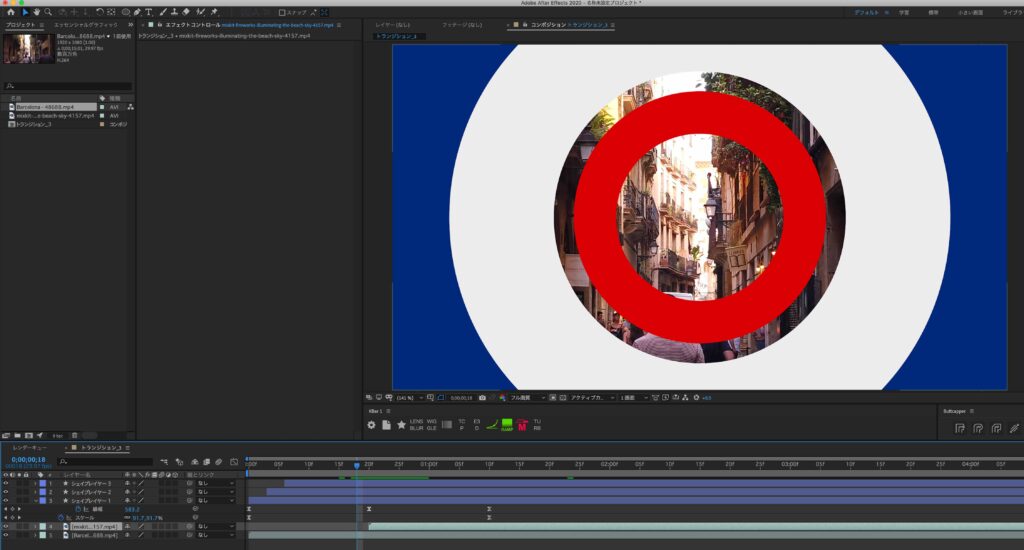This screenshot has height=550, width=1024.
Task: Open parent dropdown for Shape Layer 3
Action: pos(216,483)
